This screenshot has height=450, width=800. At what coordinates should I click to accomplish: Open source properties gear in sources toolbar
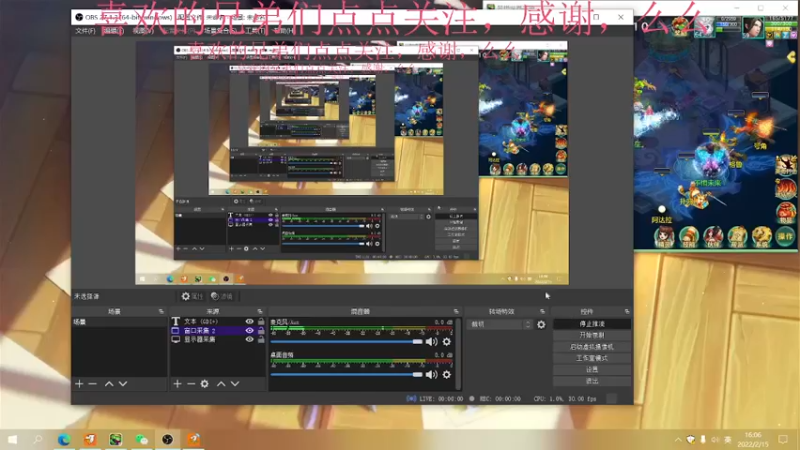(205, 384)
